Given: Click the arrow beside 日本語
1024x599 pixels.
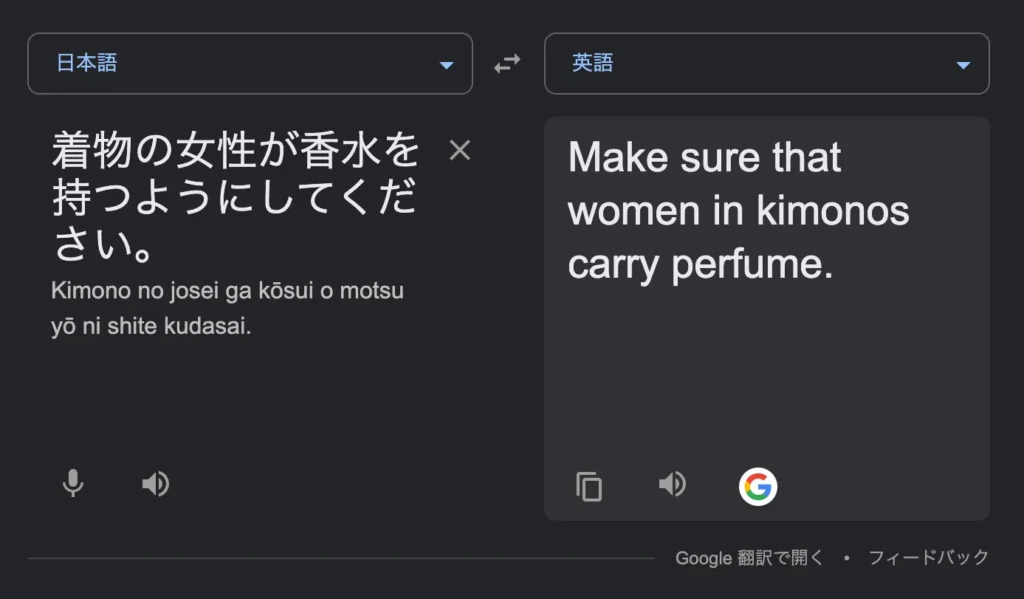Looking at the screenshot, I should click(x=446, y=65).
